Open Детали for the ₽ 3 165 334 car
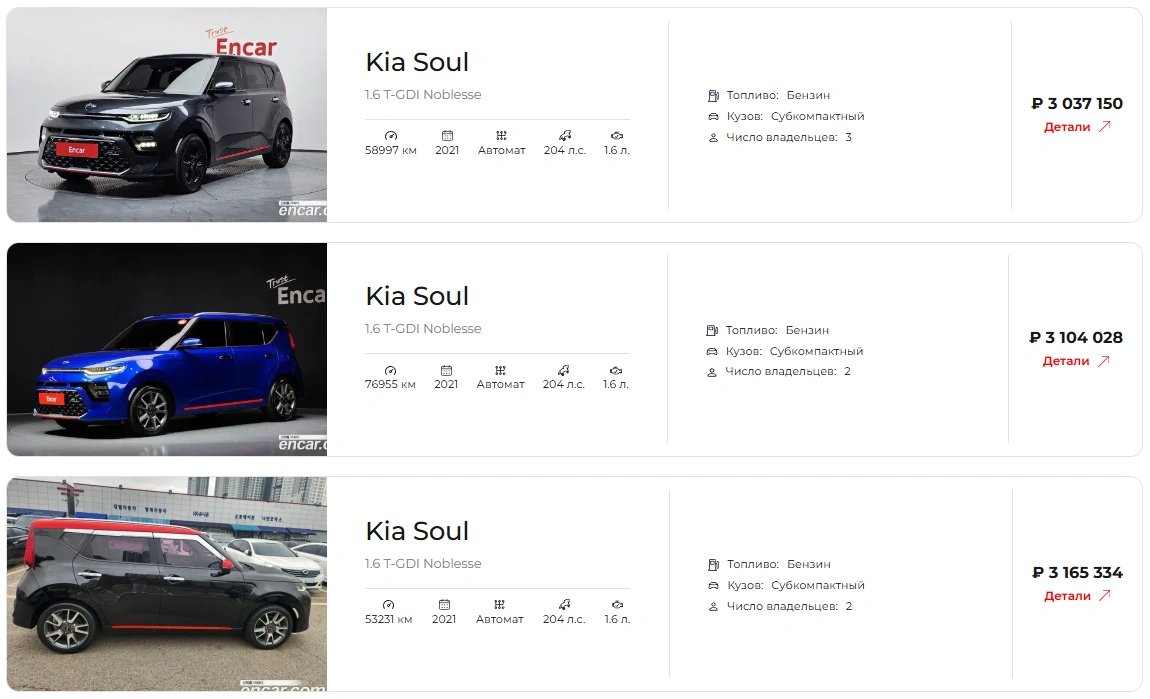The height and width of the screenshot is (699, 1150). [1067, 596]
